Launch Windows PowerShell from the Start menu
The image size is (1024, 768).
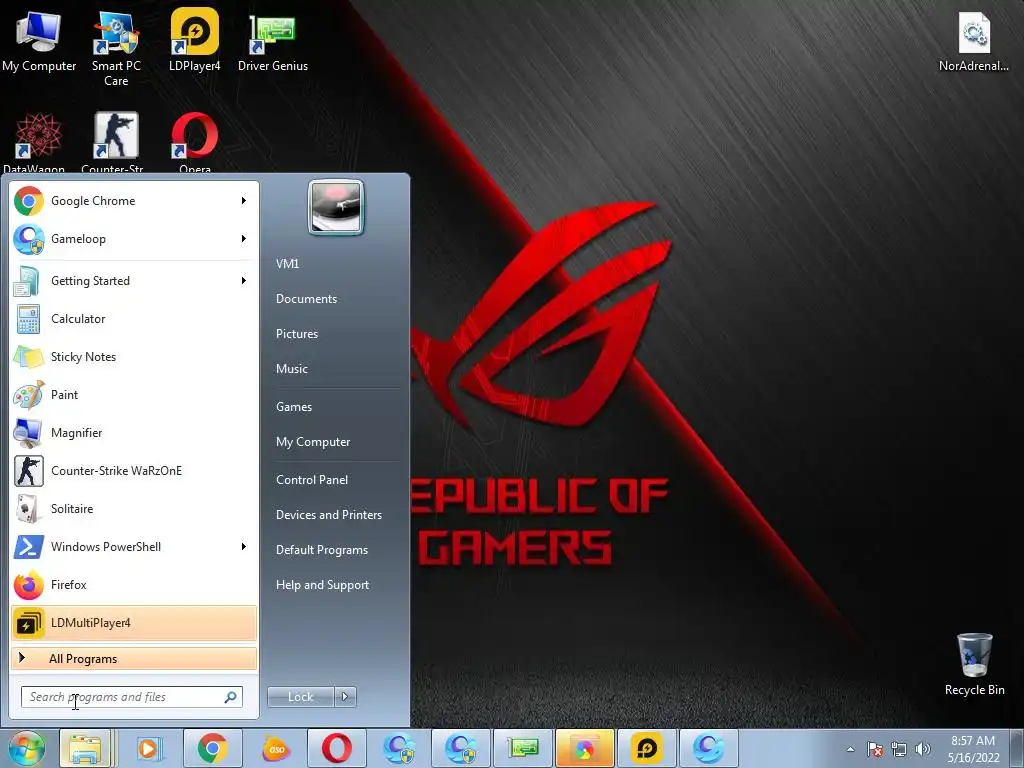(134, 547)
